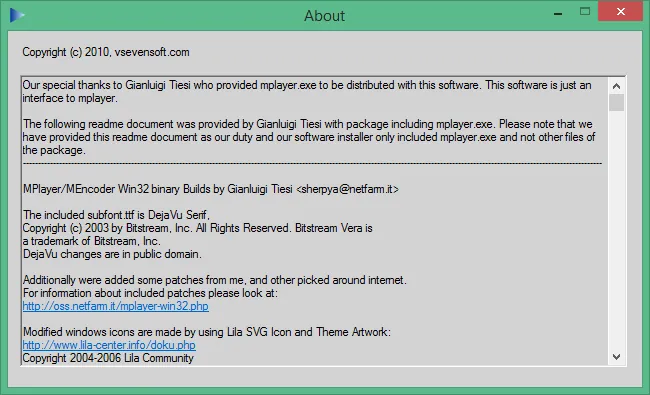650x395 pixels.
Task: Click the scrollbar down arrow
Action: (616, 357)
